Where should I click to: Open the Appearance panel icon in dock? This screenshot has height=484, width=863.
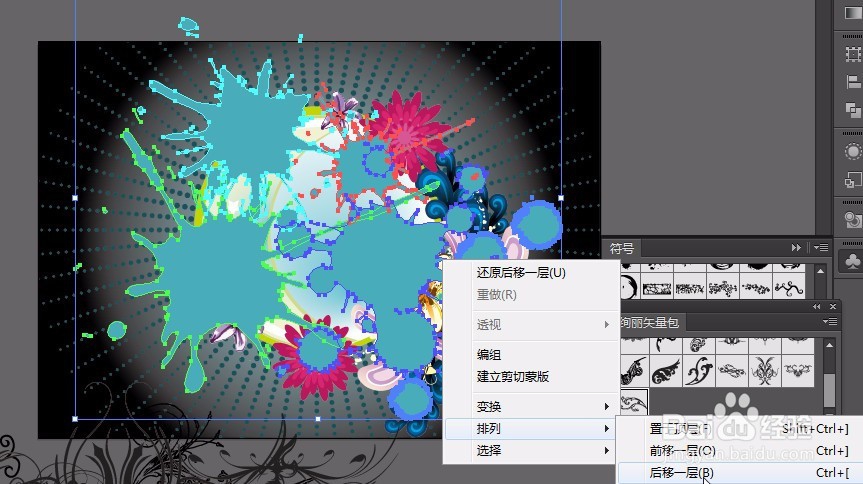point(853,151)
